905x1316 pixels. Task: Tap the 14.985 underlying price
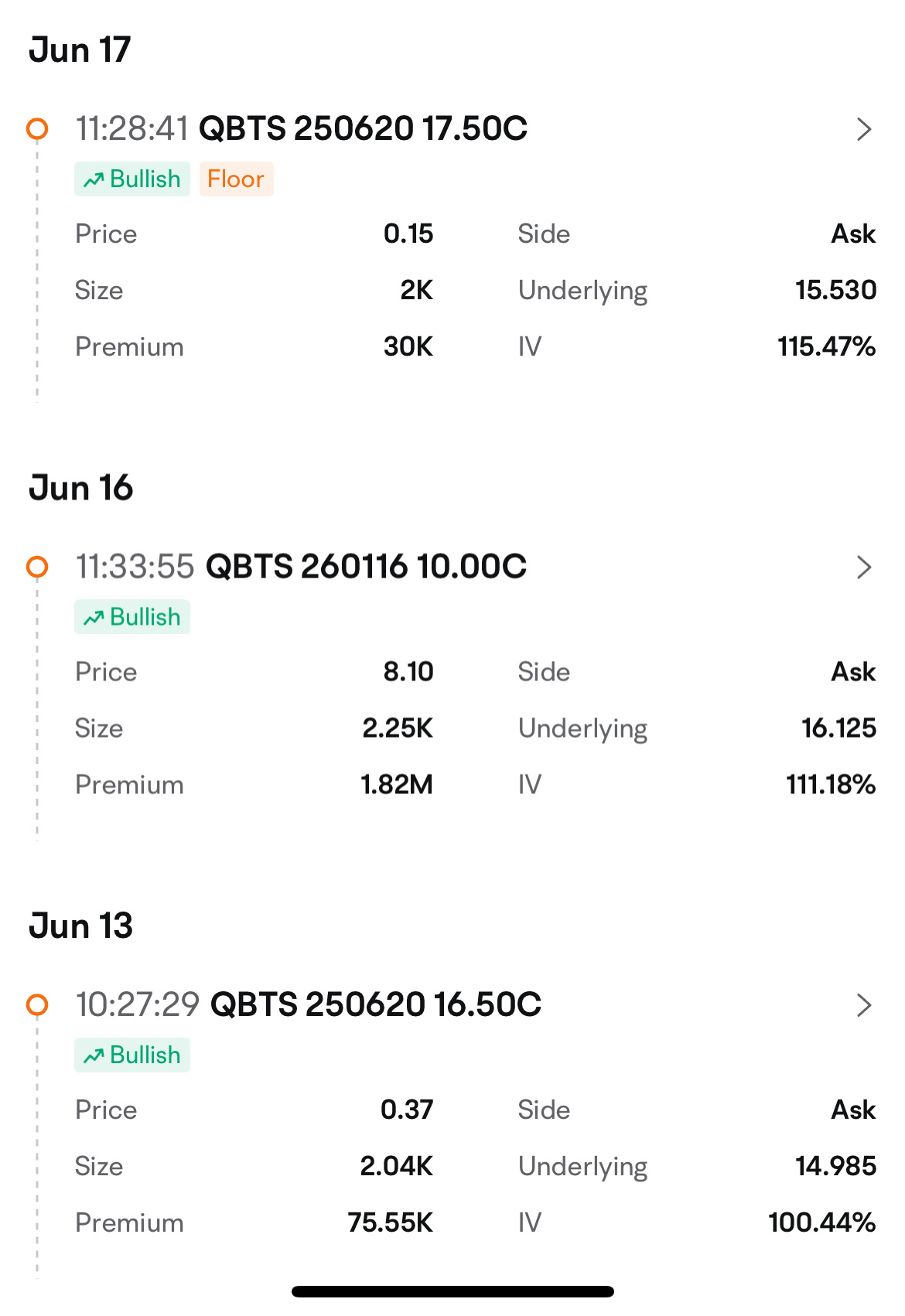(836, 1166)
